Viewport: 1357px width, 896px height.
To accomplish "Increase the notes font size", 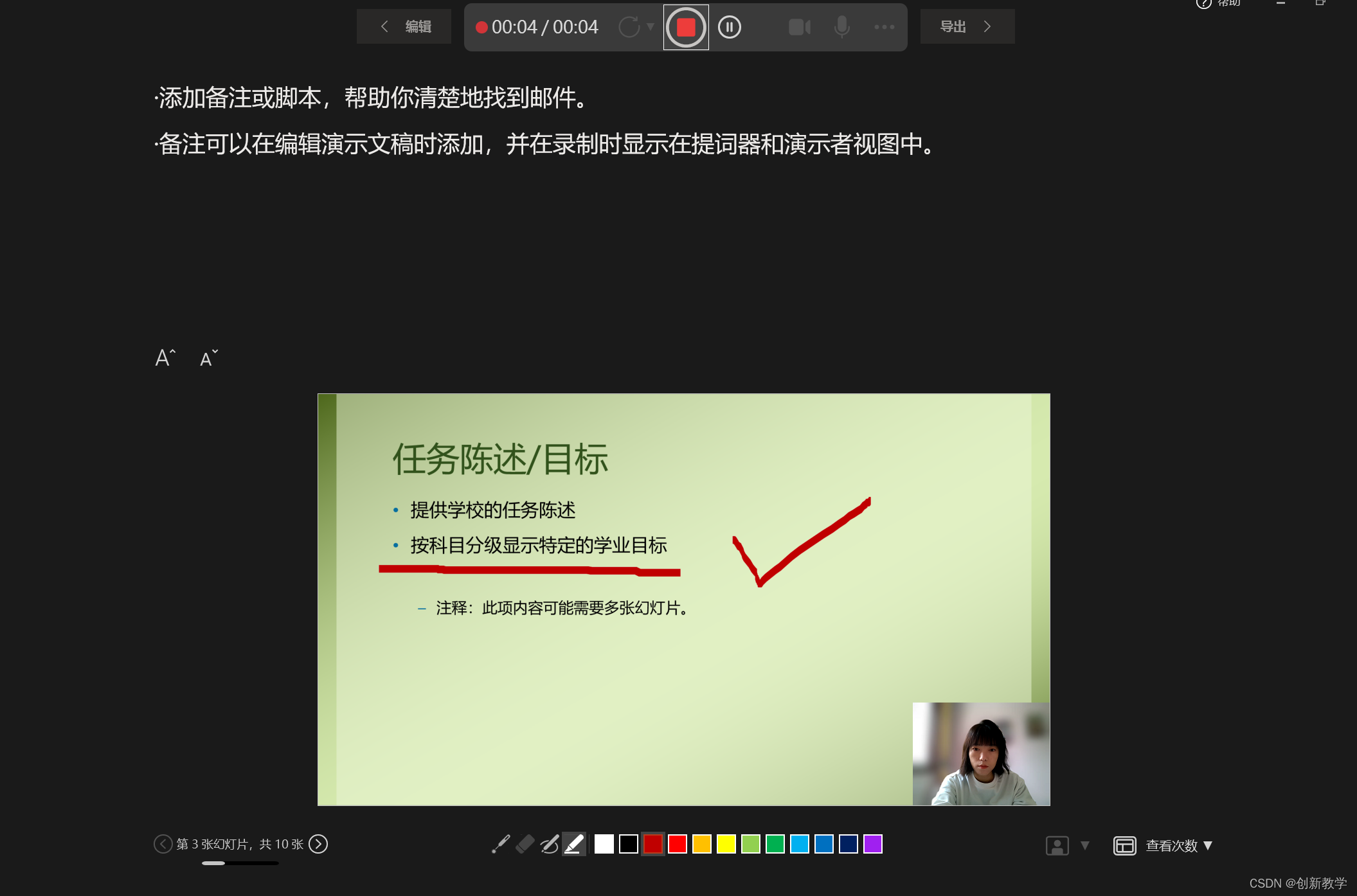I will tap(165, 358).
